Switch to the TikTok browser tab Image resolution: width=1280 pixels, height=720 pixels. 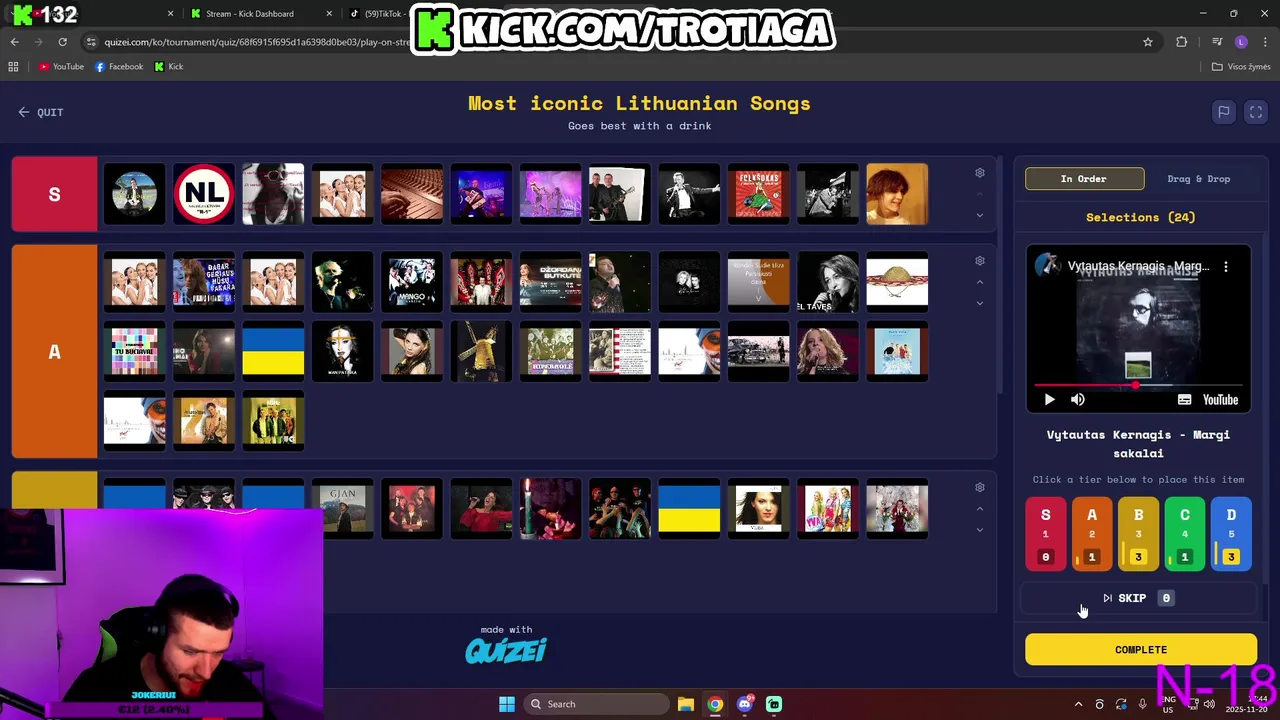[378, 14]
